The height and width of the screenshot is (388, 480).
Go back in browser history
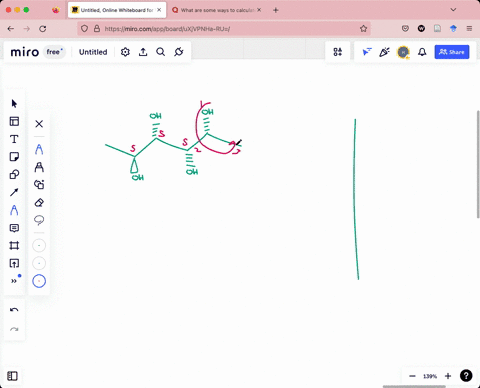(x=11, y=29)
